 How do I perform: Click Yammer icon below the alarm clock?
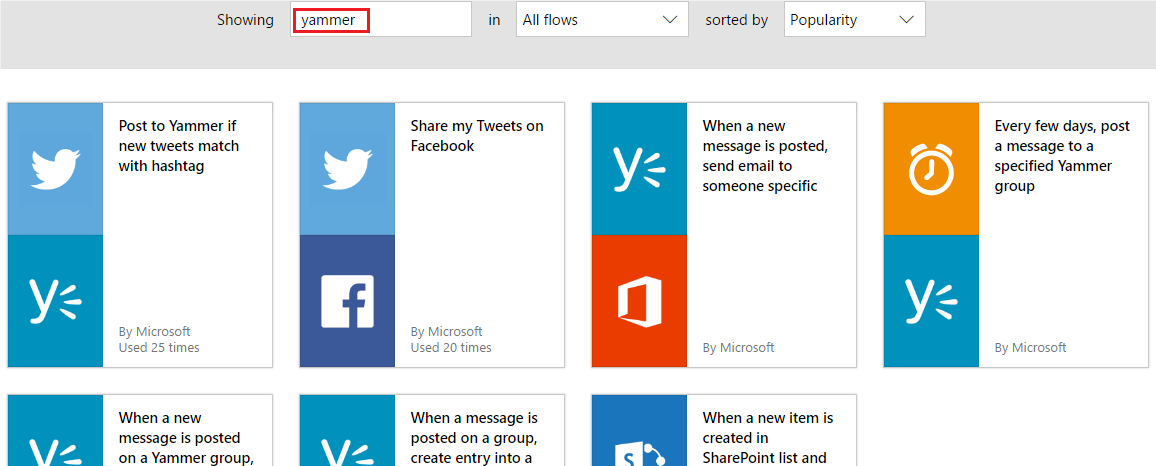931,301
